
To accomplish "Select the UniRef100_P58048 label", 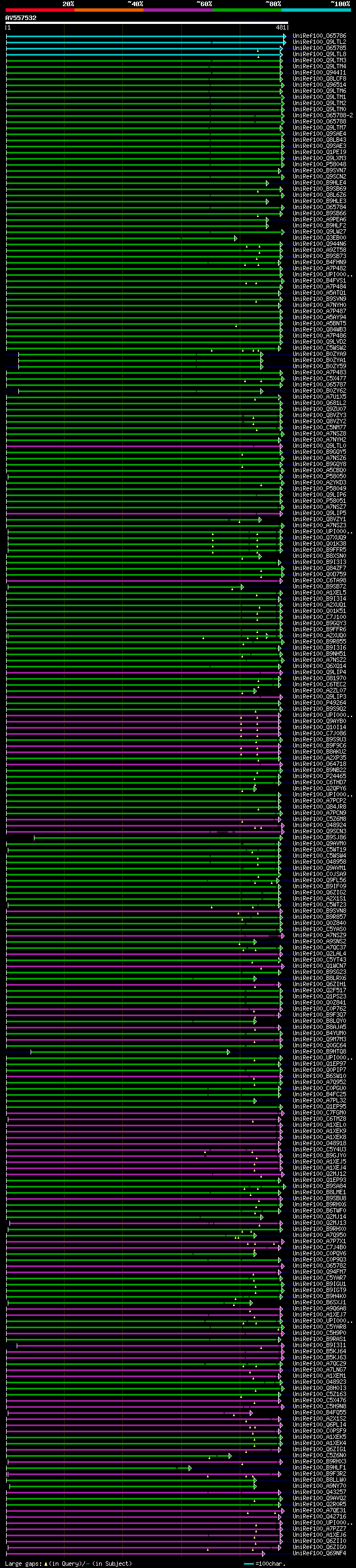I will 319,164.
